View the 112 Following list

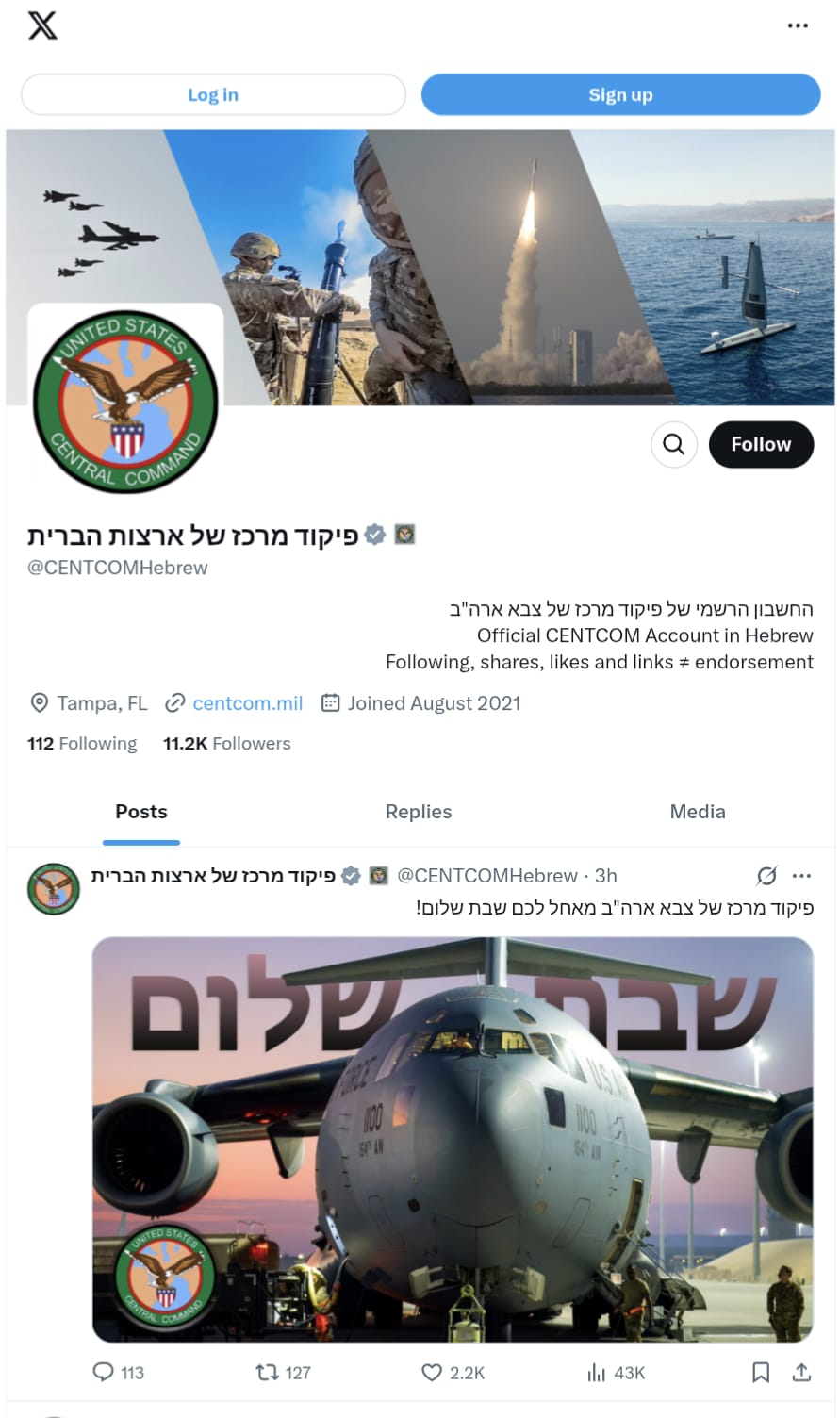click(82, 744)
